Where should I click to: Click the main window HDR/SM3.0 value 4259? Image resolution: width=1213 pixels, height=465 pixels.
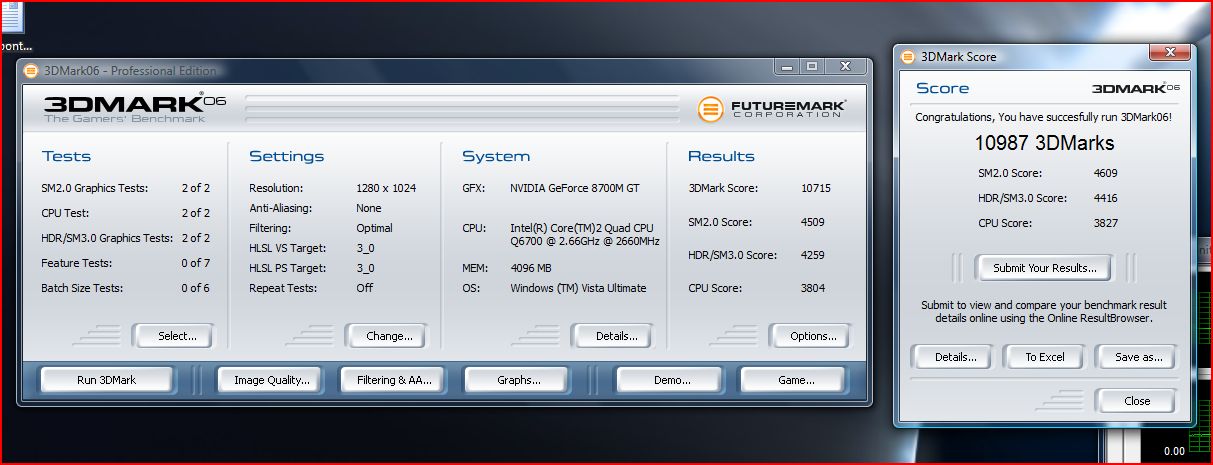(813, 255)
